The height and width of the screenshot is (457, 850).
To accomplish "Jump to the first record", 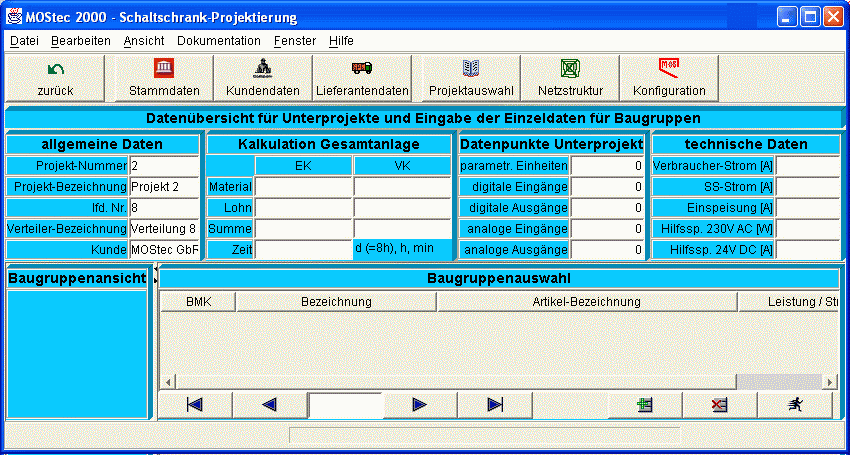I will coord(194,404).
